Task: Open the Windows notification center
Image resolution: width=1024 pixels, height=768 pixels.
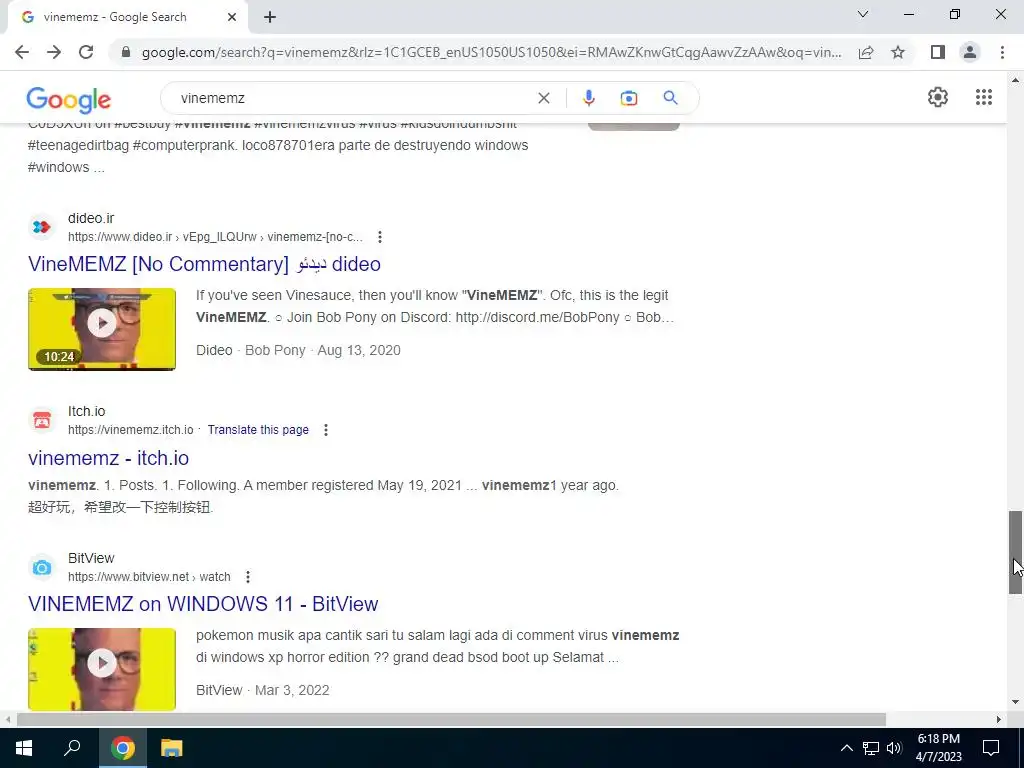Action: [991, 748]
